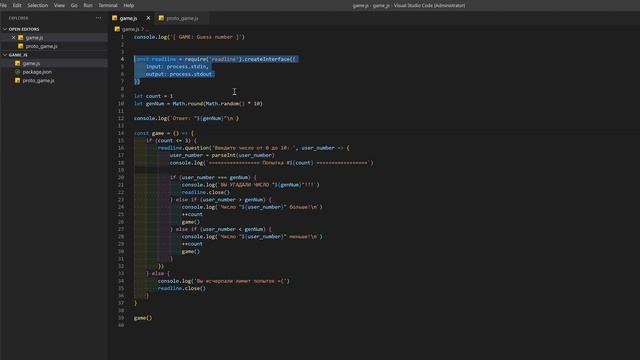Click 'readline.close()' on line 22
This screenshot has height=360, width=640.
pos(206,192)
